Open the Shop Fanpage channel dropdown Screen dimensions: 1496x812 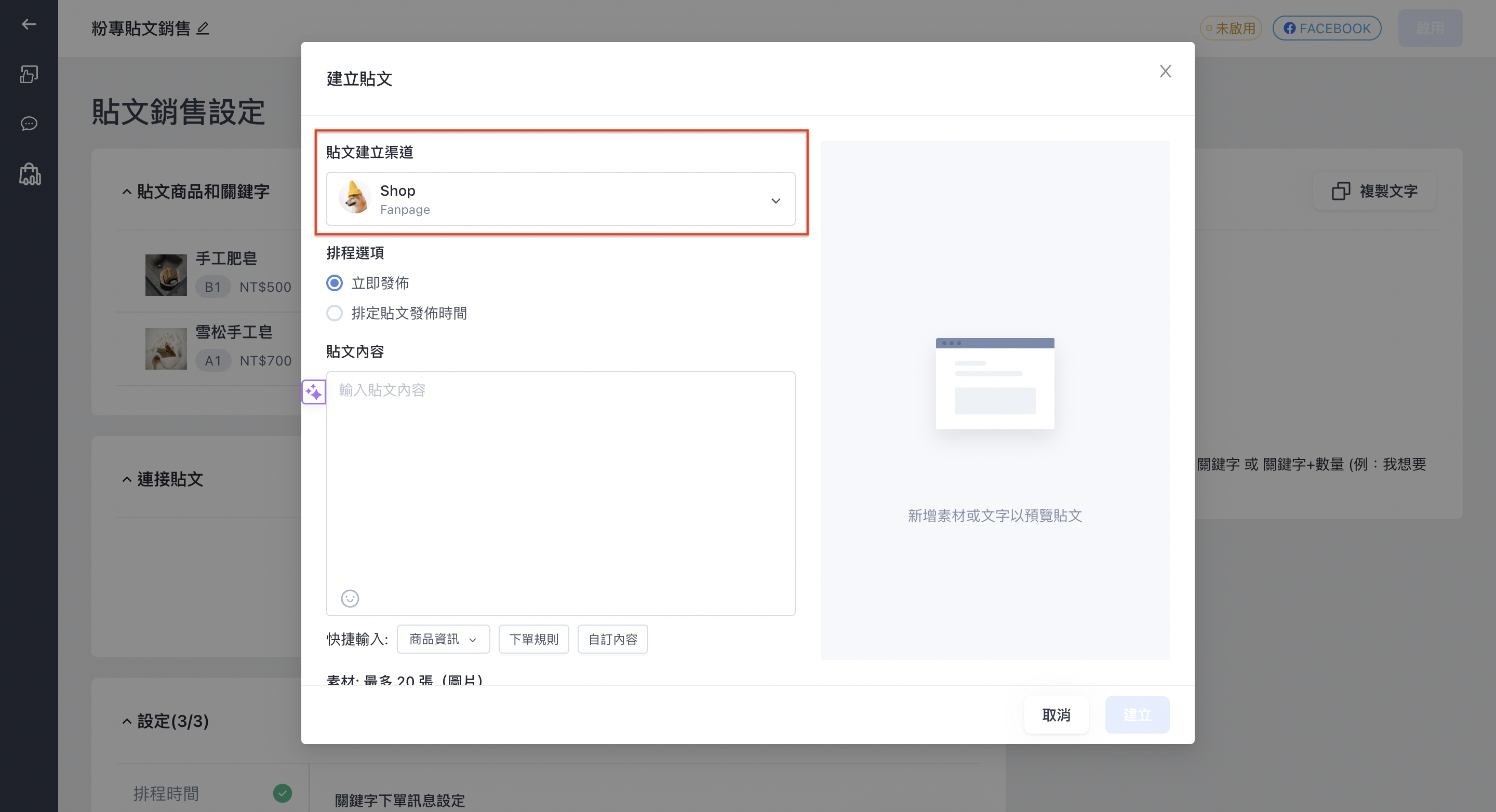click(560, 199)
